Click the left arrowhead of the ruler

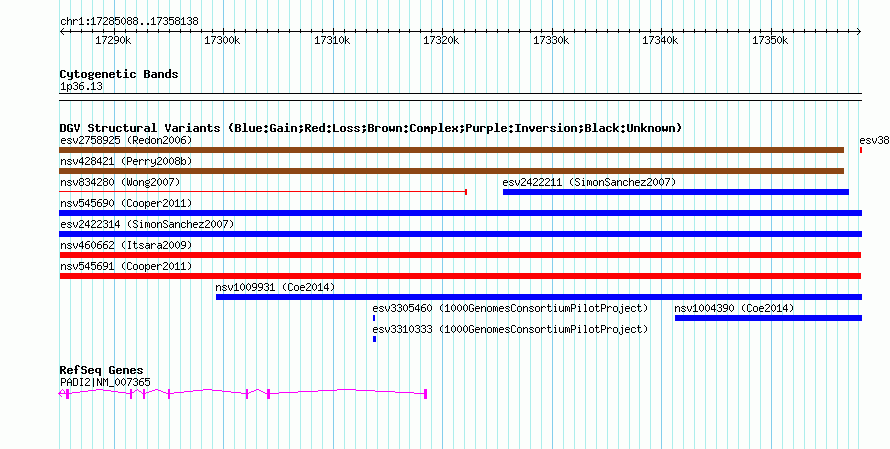pyautogui.click(x=62, y=31)
